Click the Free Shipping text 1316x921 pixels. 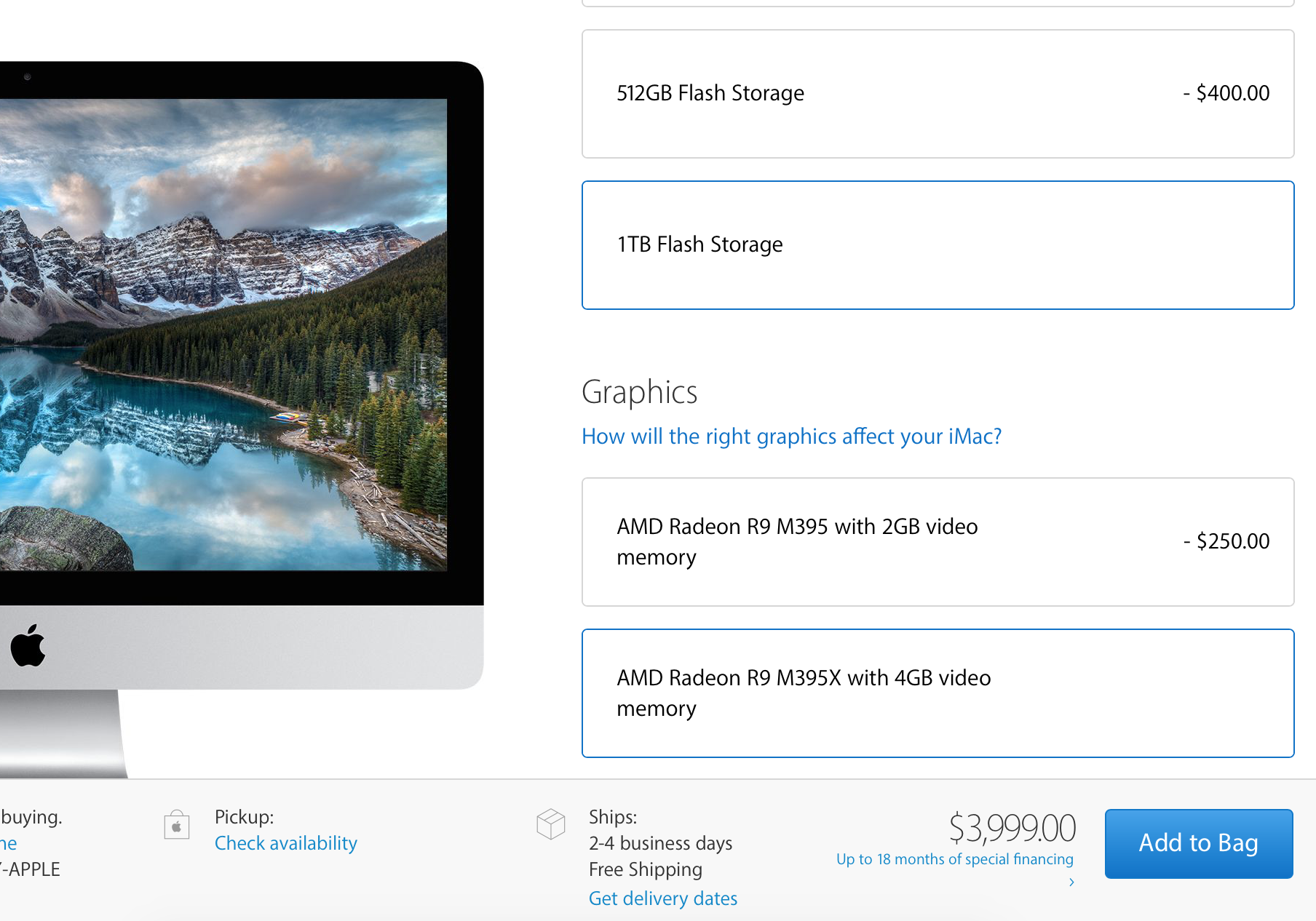point(645,869)
